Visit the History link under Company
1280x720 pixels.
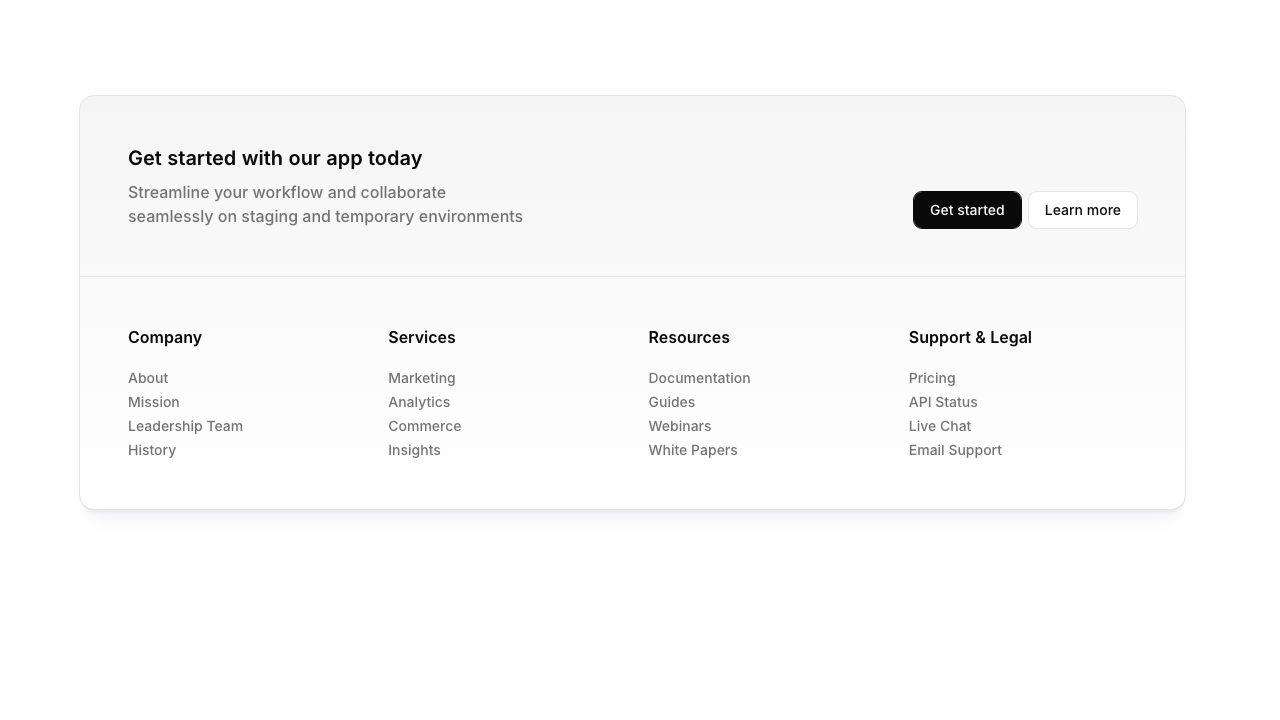(x=152, y=450)
